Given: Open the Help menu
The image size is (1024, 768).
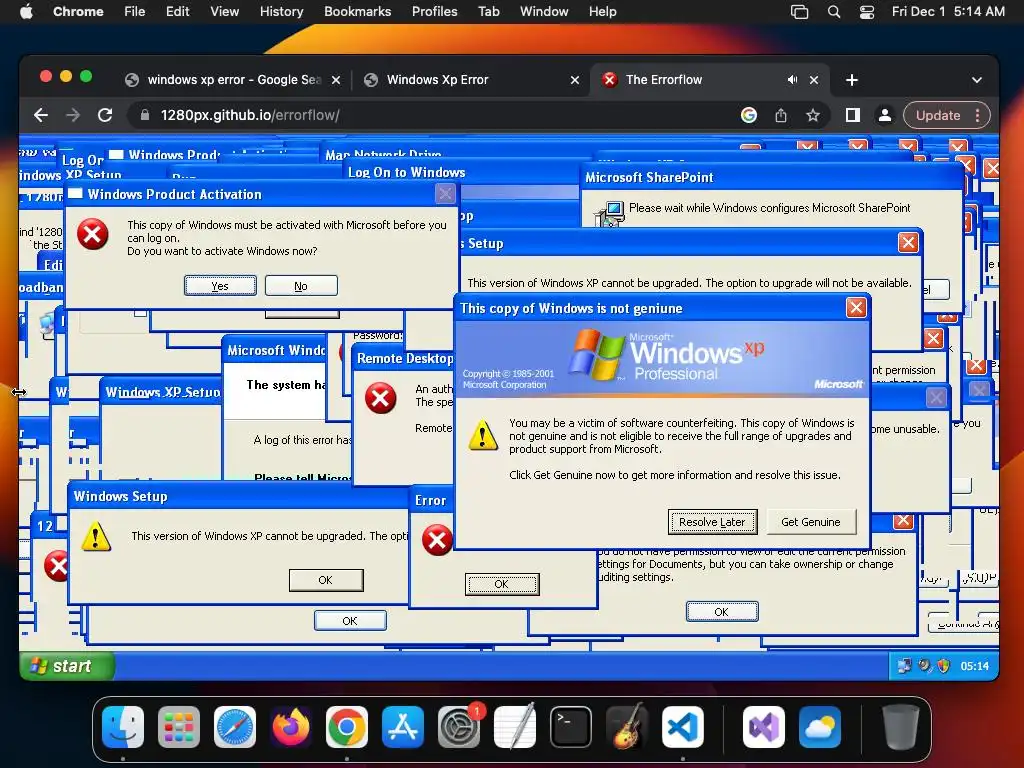Looking at the screenshot, I should 602,11.
